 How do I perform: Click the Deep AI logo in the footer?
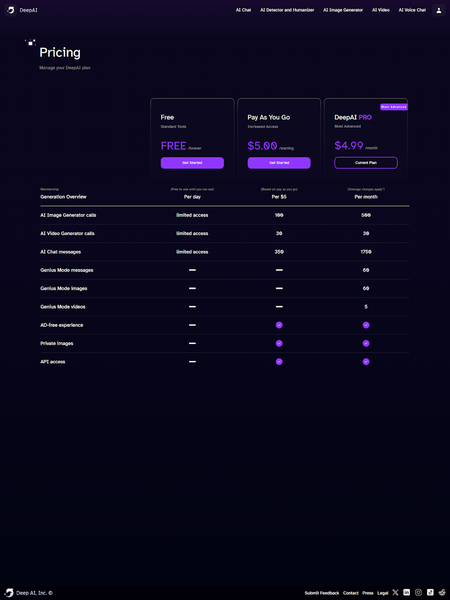(9, 593)
